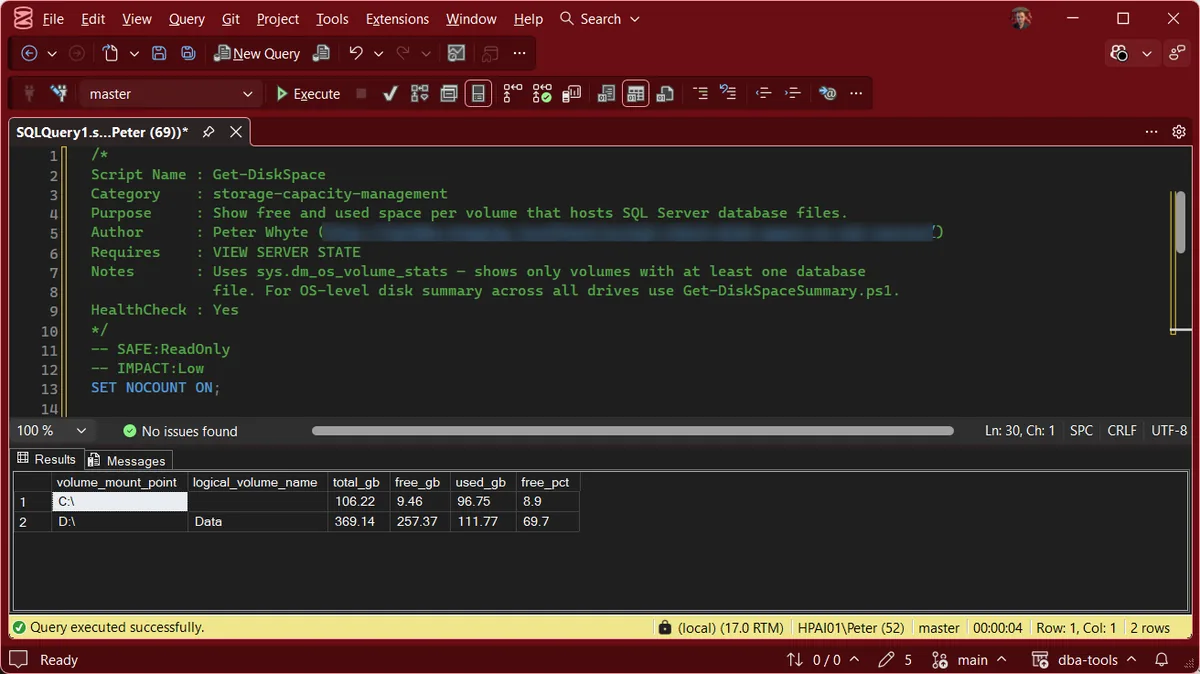Comment out the selected lines
Viewport: 1200px width, 674px height.
(x=700, y=93)
